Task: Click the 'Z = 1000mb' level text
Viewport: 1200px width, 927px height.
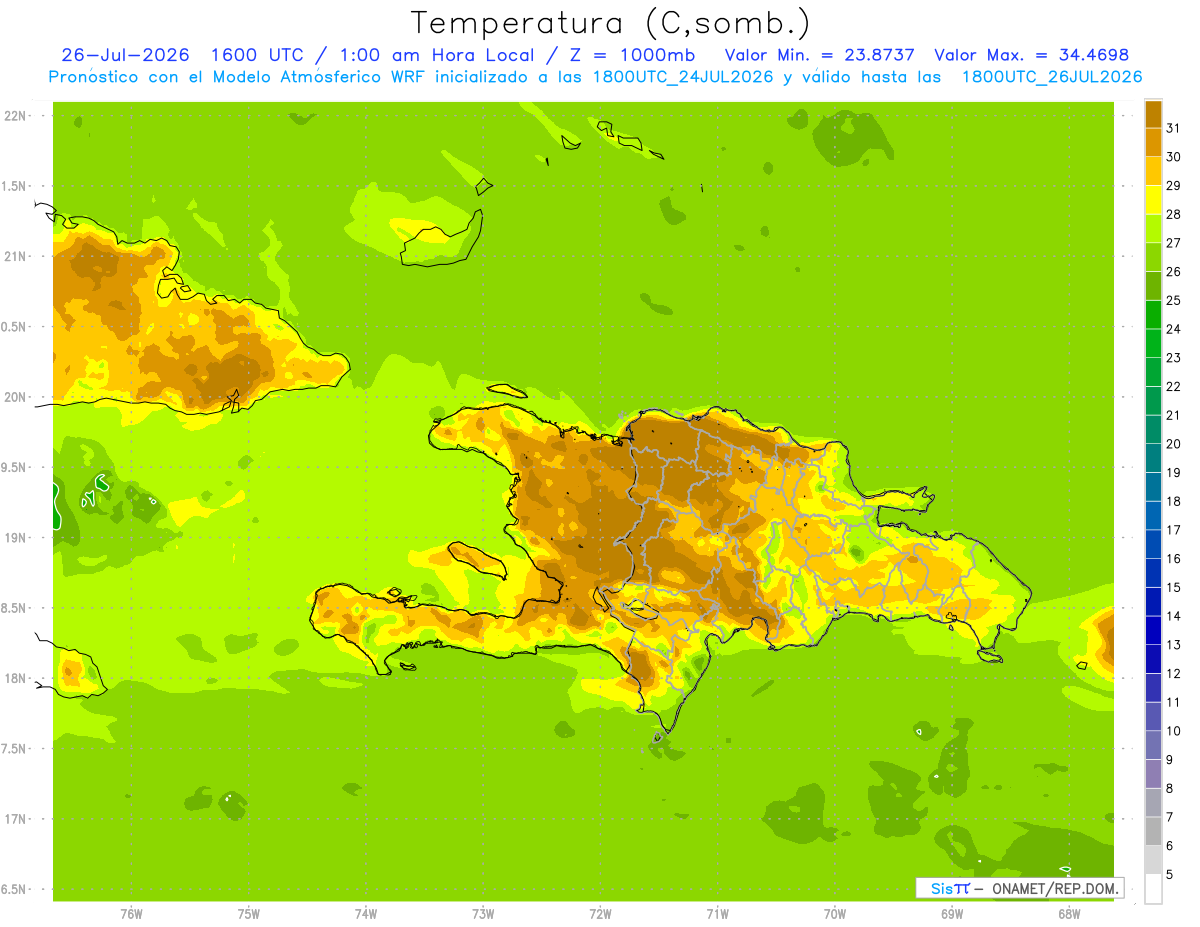Action: tap(632, 55)
